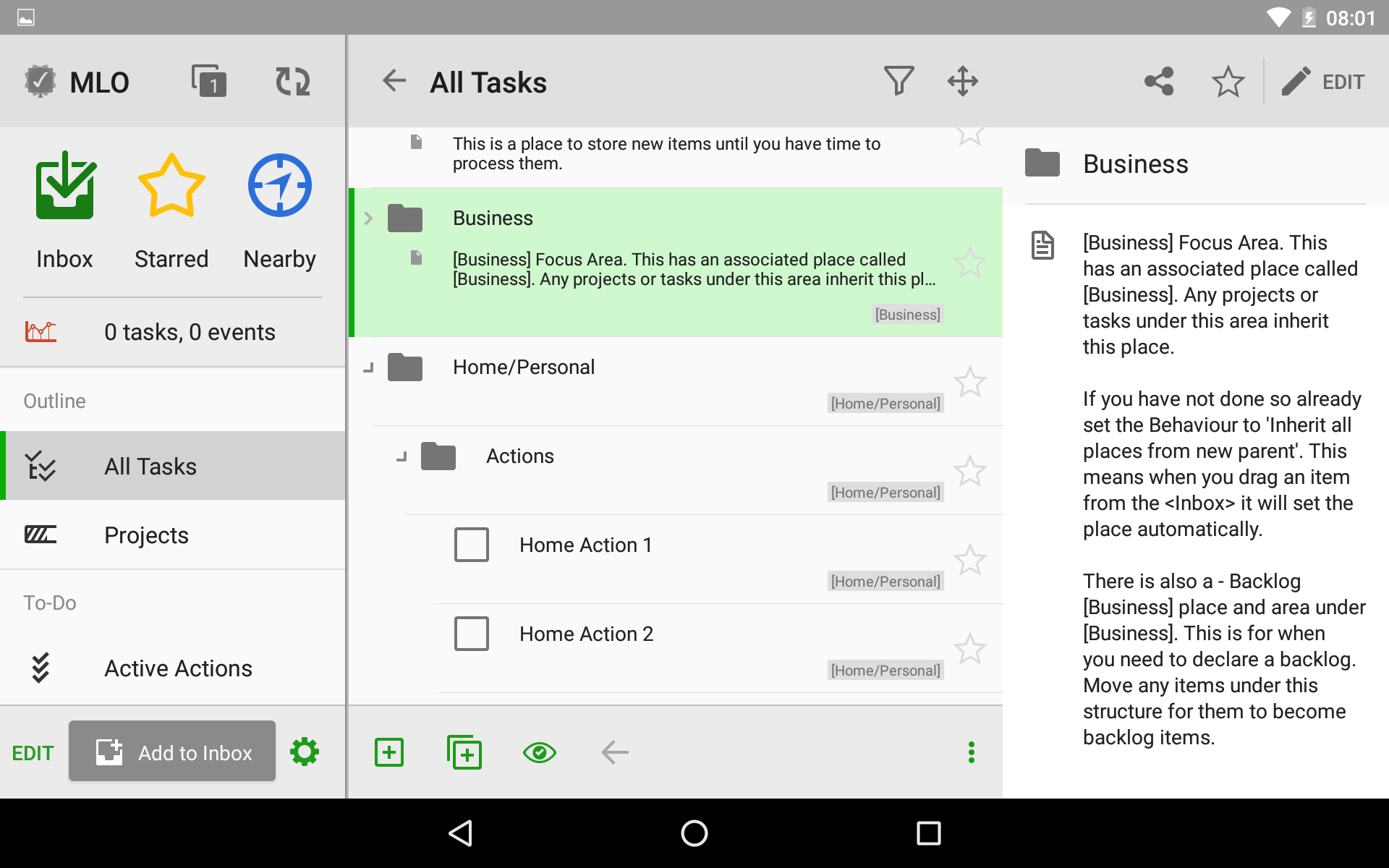The height and width of the screenshot is (868, 1389).
Task: Add subtask with double-plus icon
Action: click(464, 752)
